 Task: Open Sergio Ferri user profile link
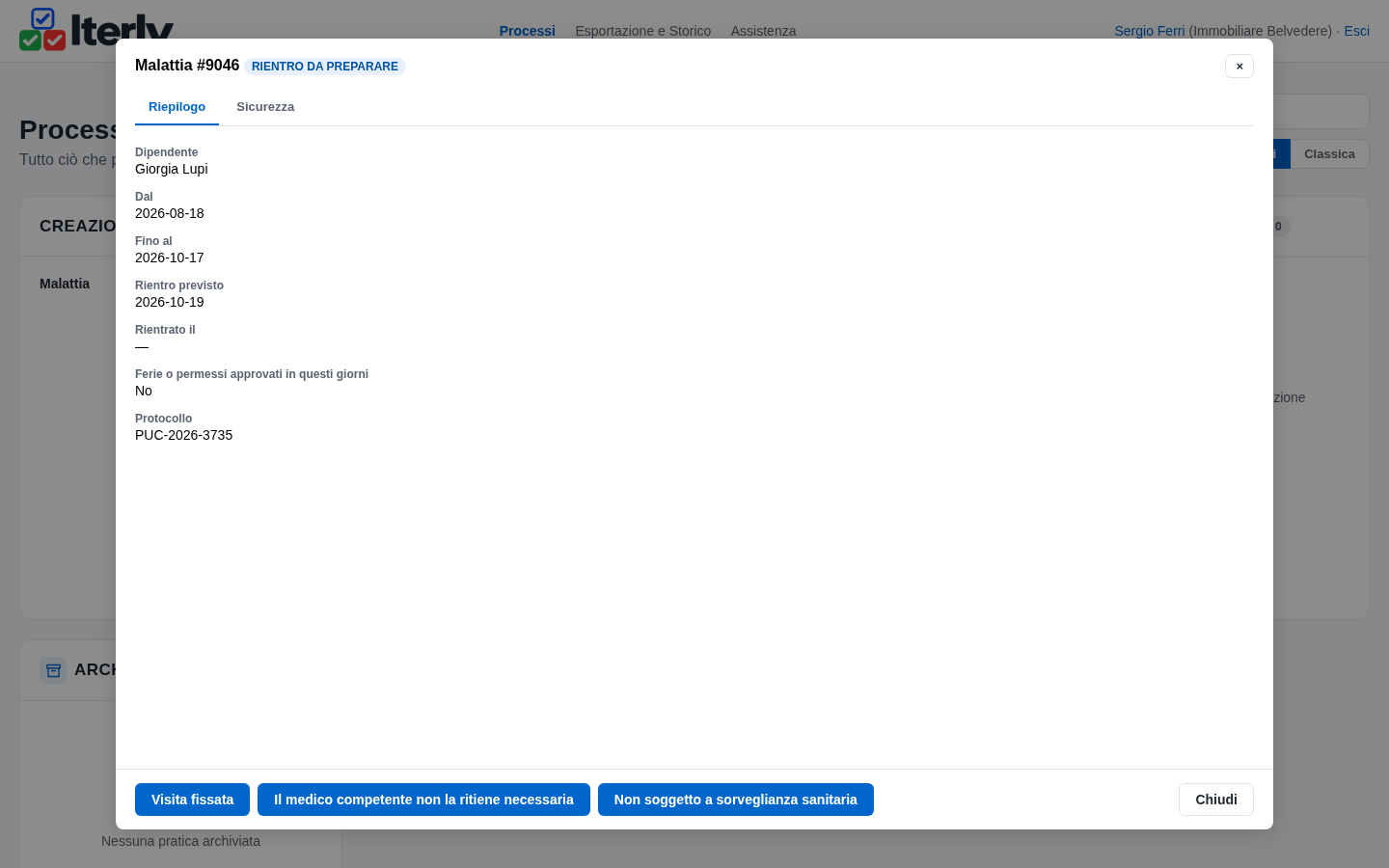coord(1150,31)
